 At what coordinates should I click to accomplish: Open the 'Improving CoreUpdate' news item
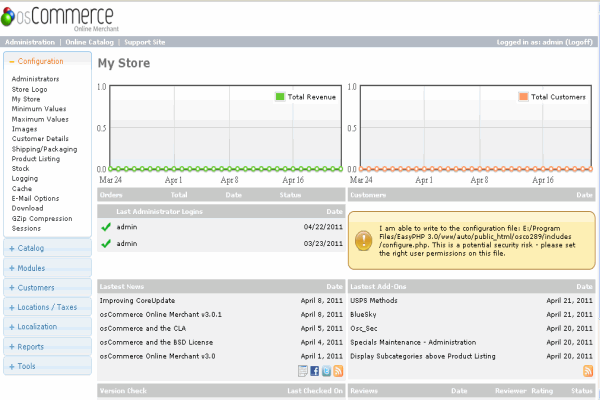[137, 300]
